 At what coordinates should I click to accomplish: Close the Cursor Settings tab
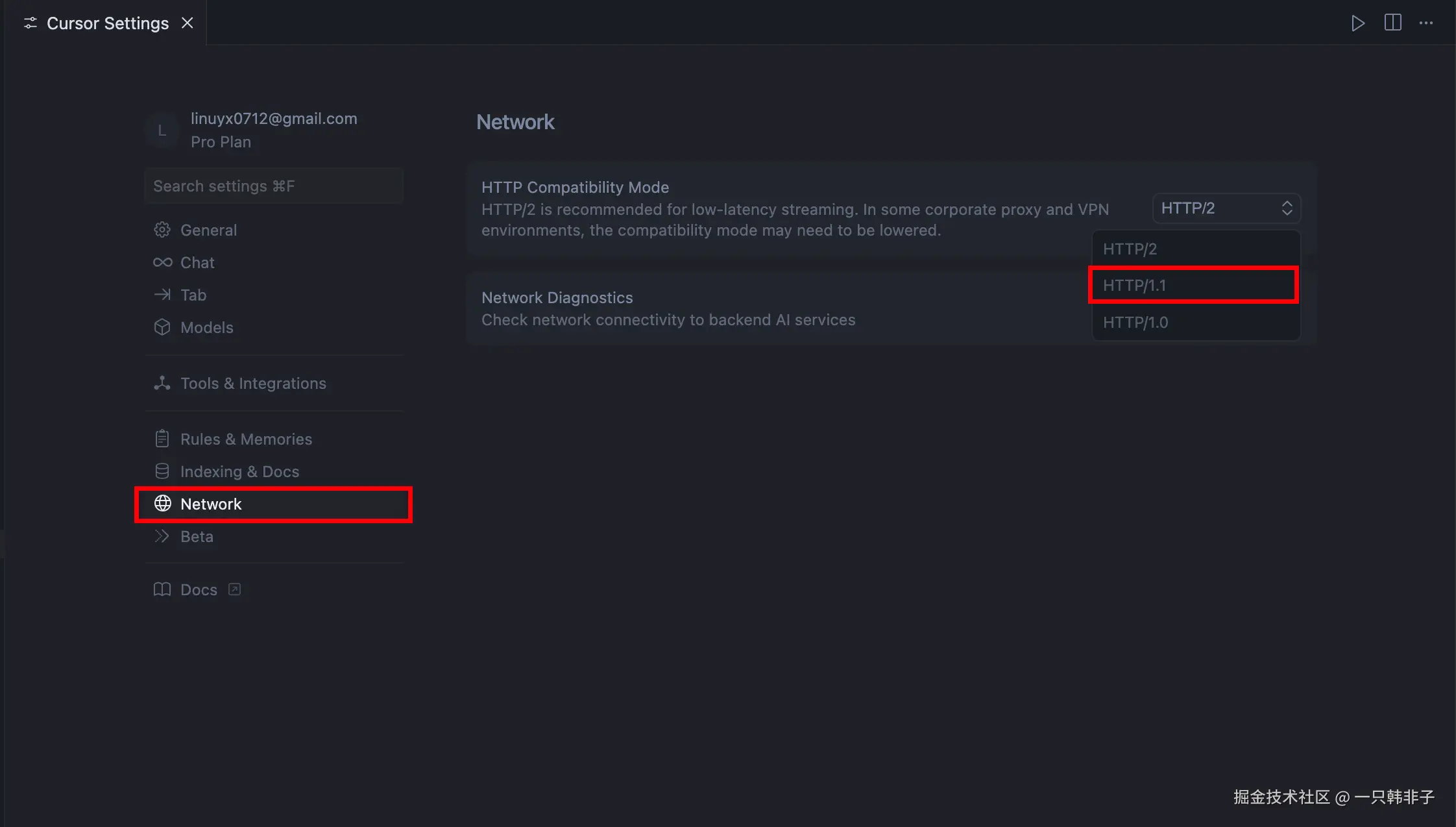(x=188, y=23)
